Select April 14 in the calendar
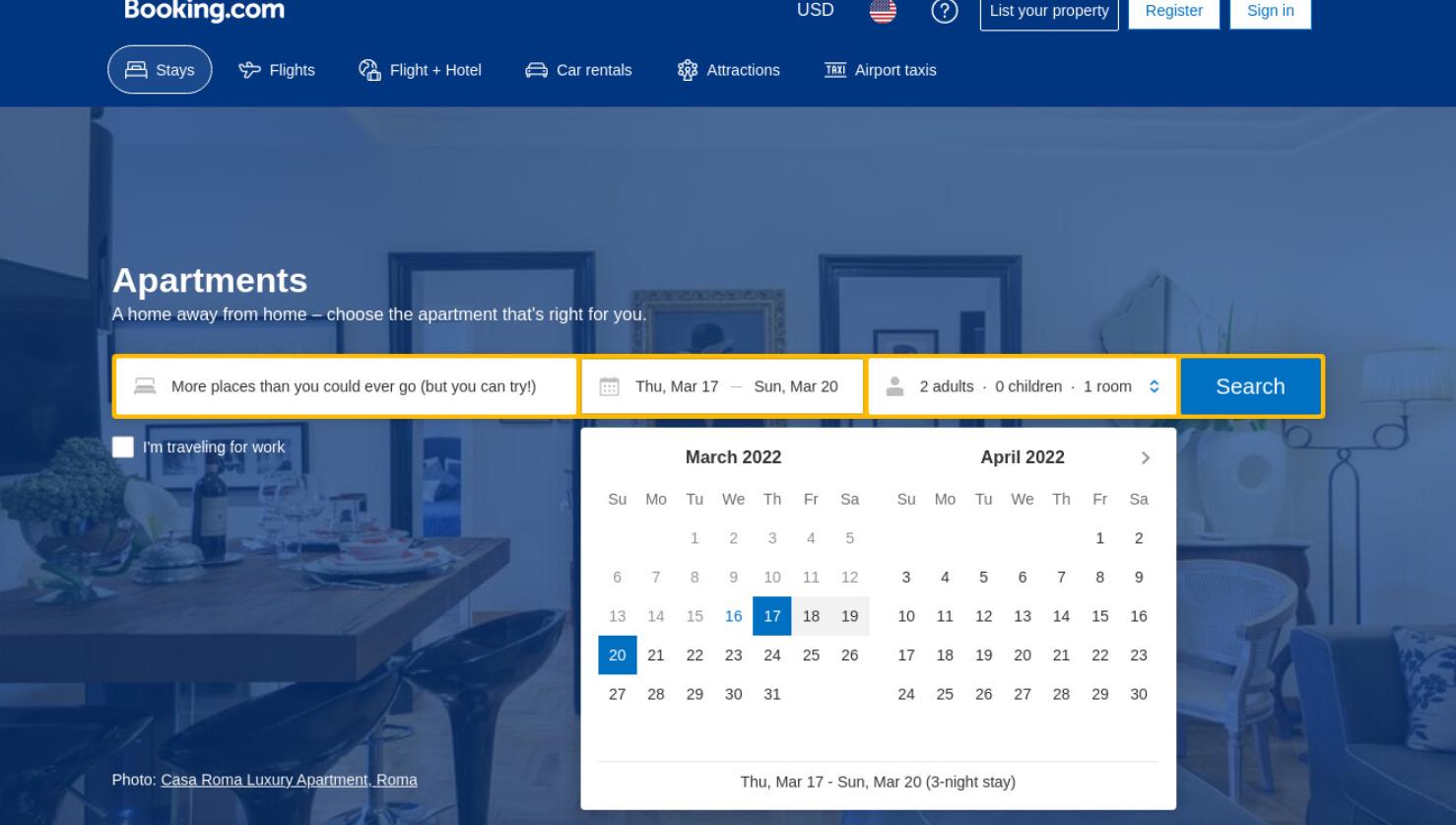 point(1061,616)
